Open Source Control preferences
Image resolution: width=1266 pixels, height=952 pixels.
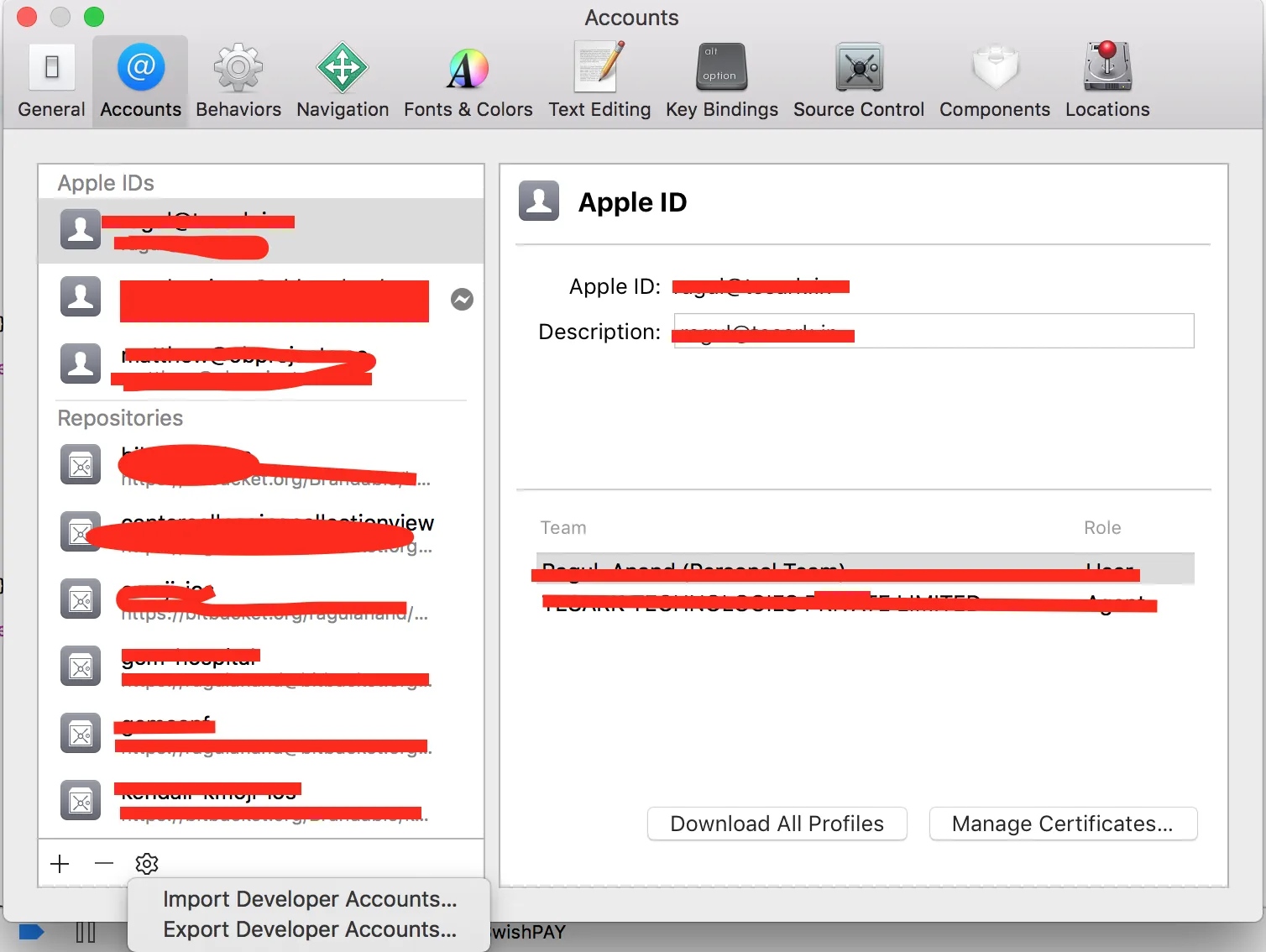(x=859, y=81)
